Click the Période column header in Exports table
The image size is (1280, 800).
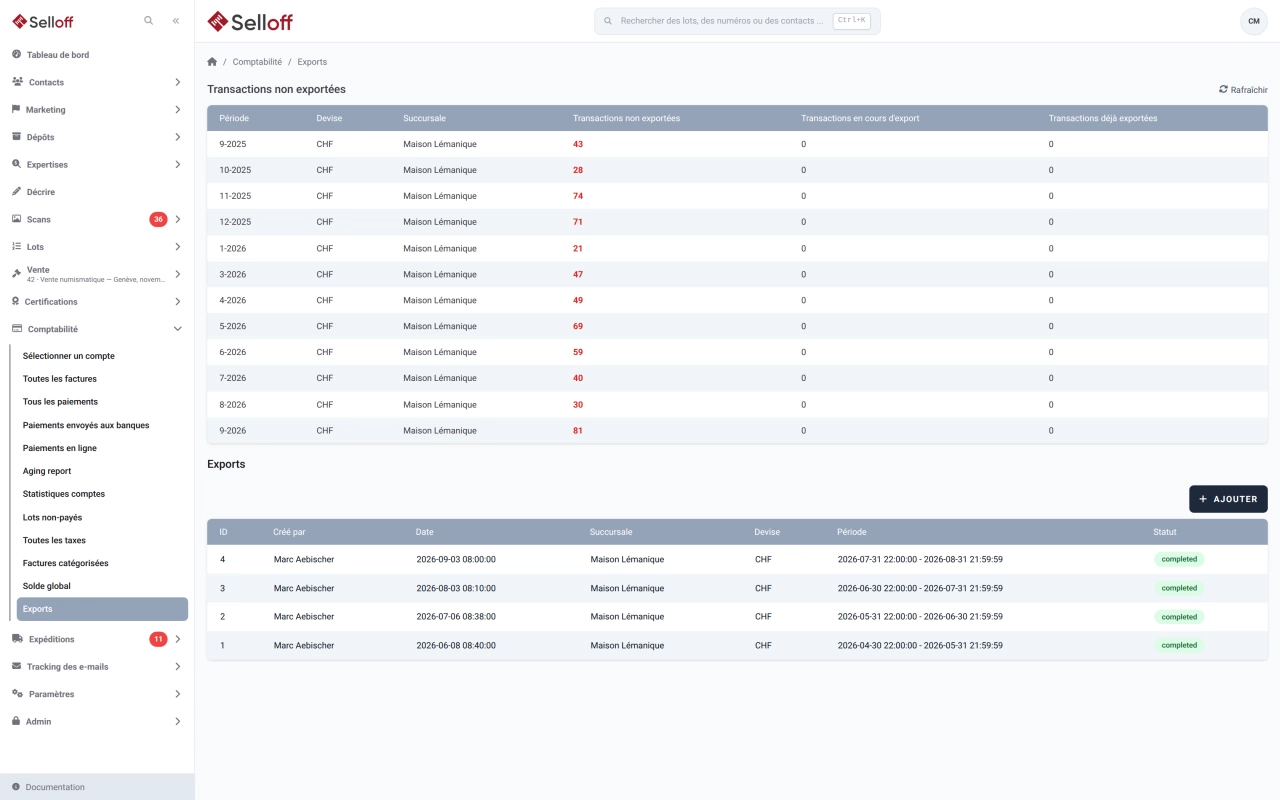point(852,532)
